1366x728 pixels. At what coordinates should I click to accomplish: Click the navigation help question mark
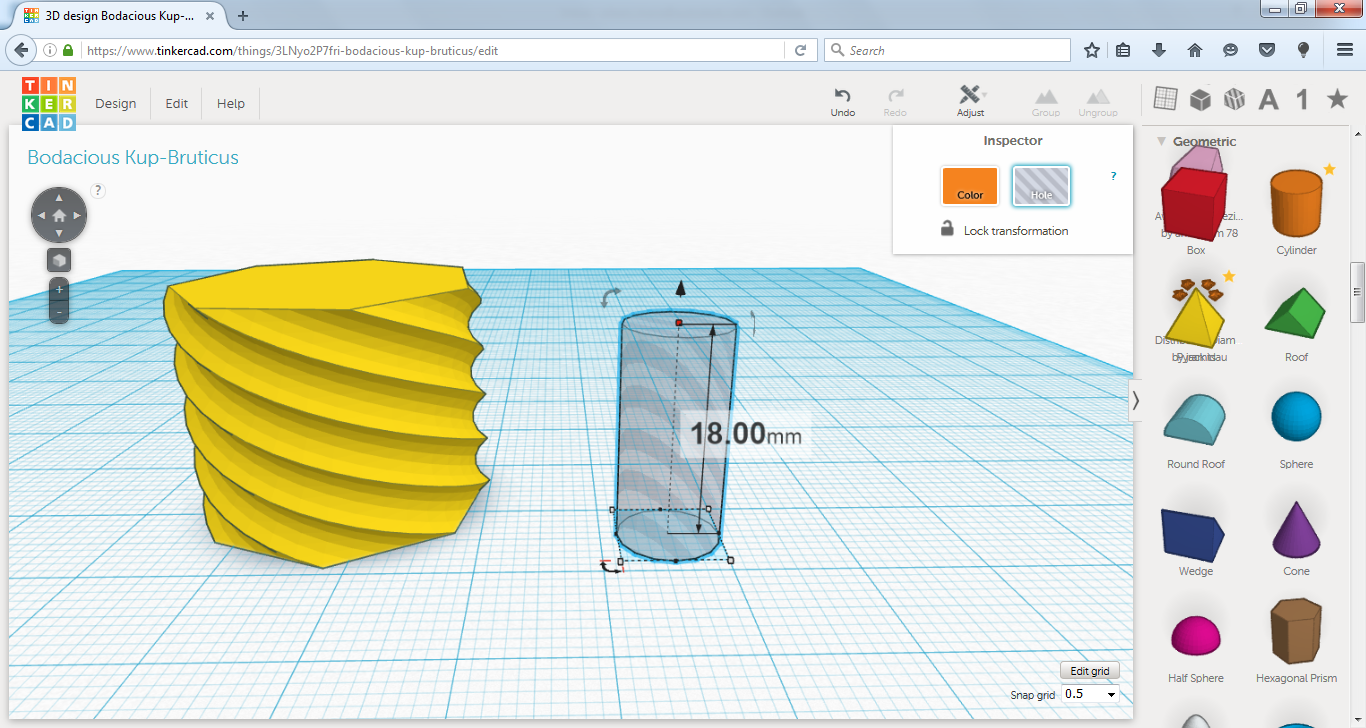pos(98,190)
